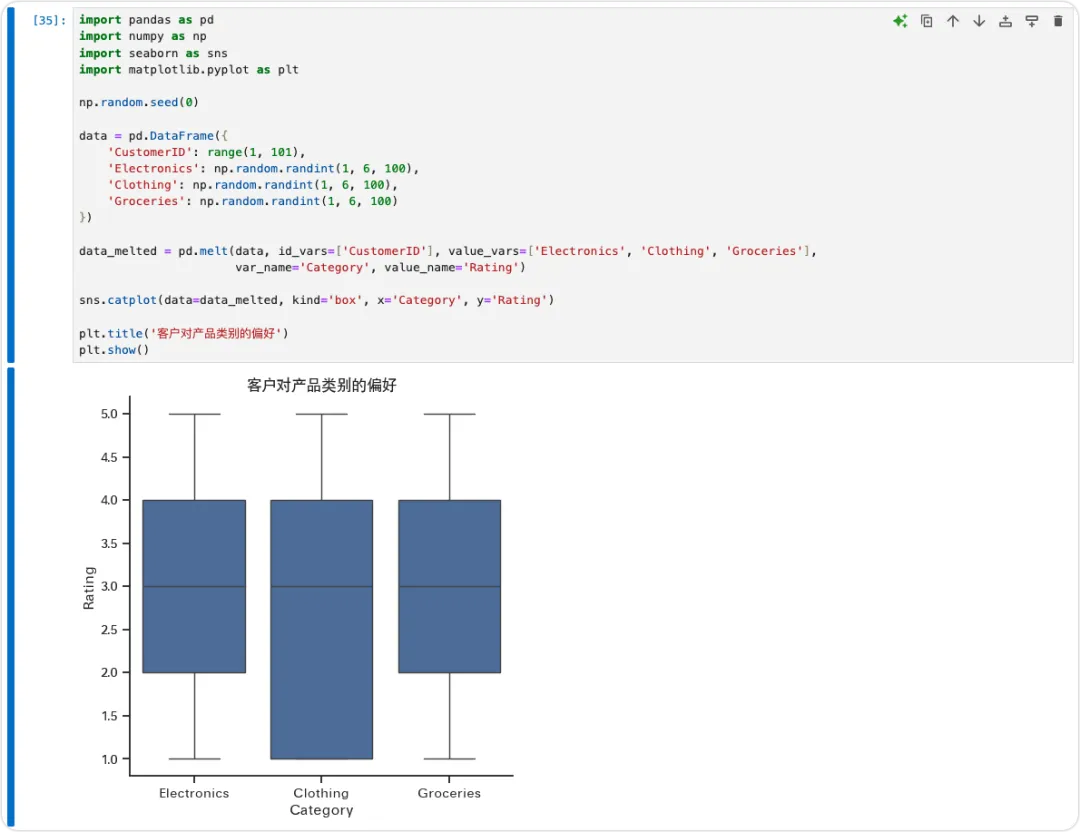Click the np.random.seed(0) line

click(x=138, y=103)
